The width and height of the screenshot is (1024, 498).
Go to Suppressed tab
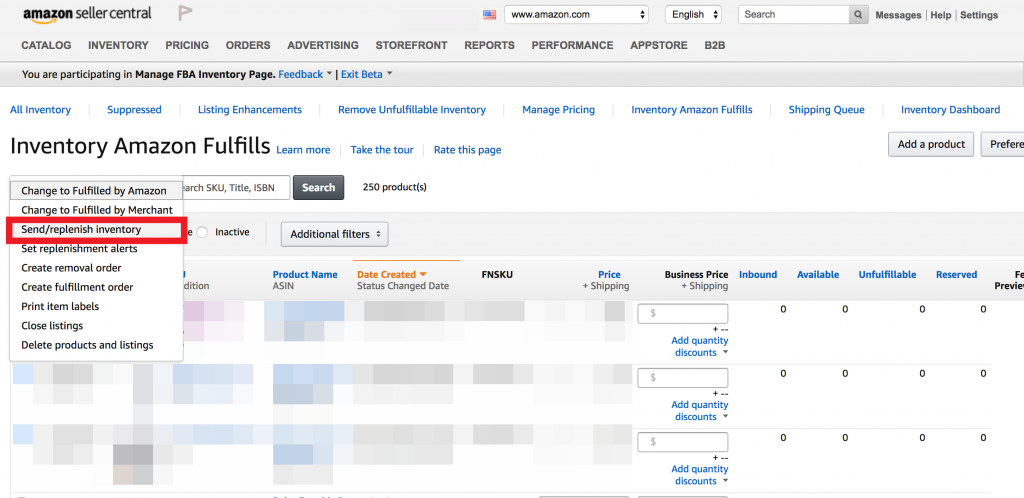(x=134, y=110)
